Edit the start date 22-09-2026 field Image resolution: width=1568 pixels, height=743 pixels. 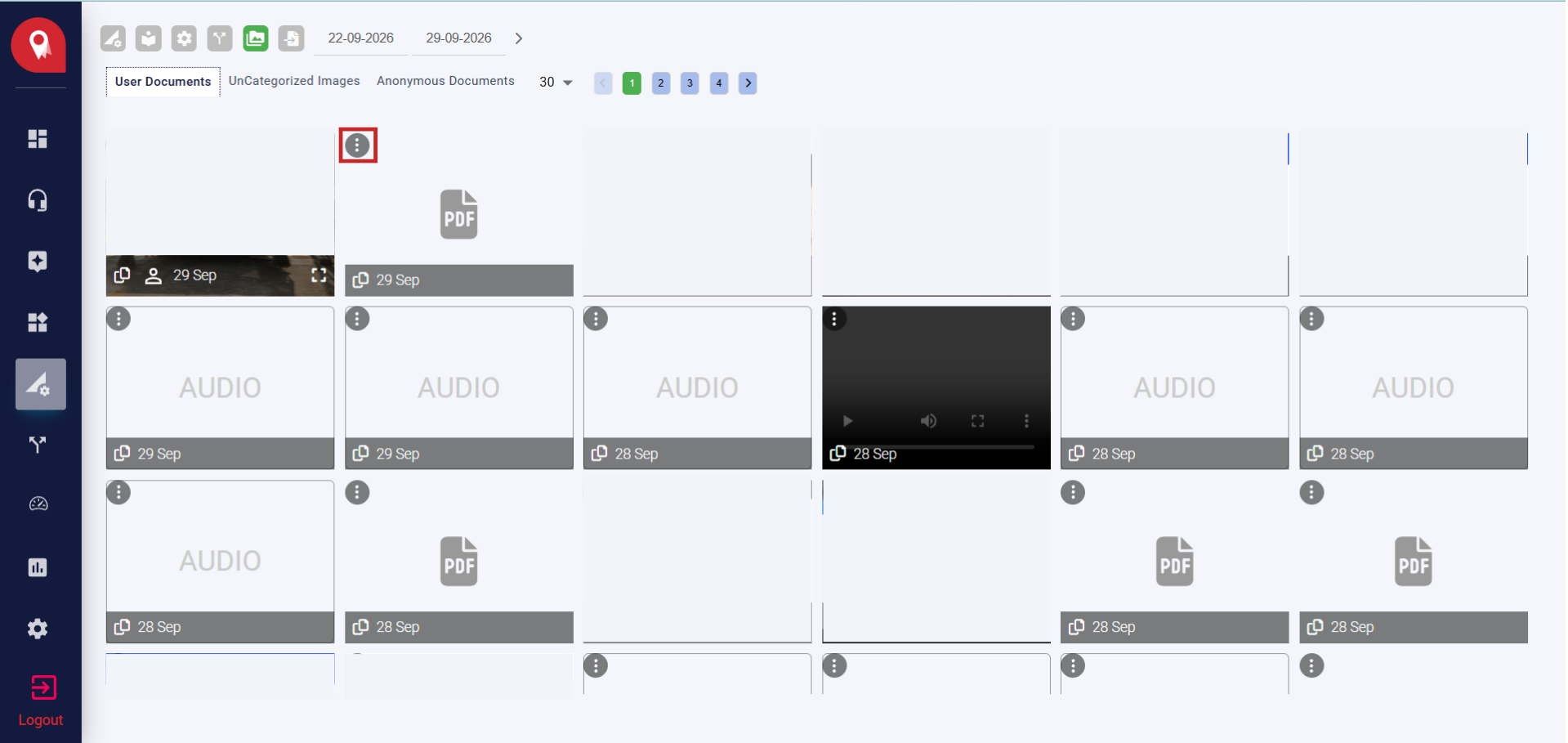(x=360, y=38)
